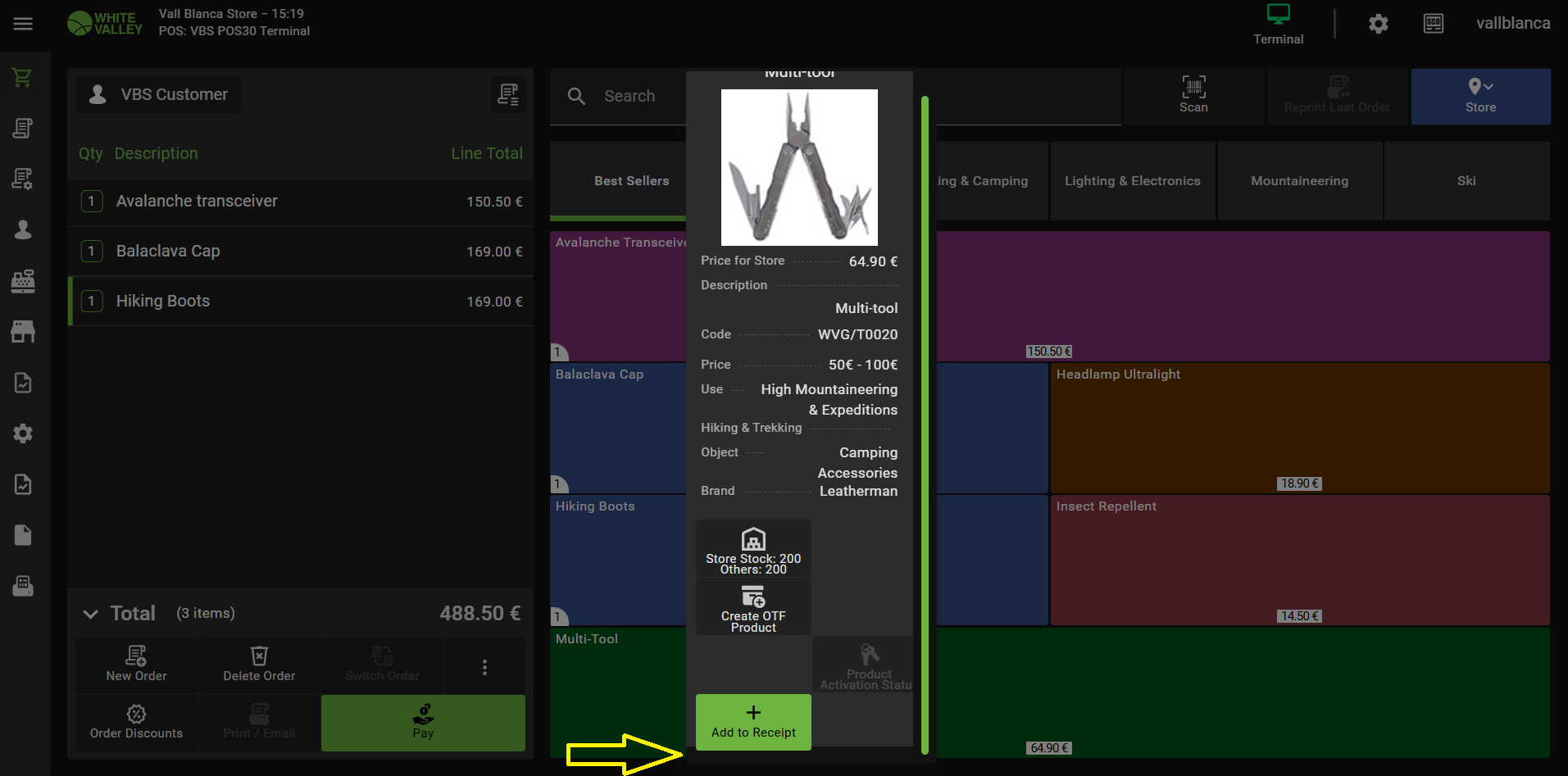Screen dimensions: 1568x776
Task: Switch to Lighting & Electronics tab
Action: click(x=1132, y=181)
